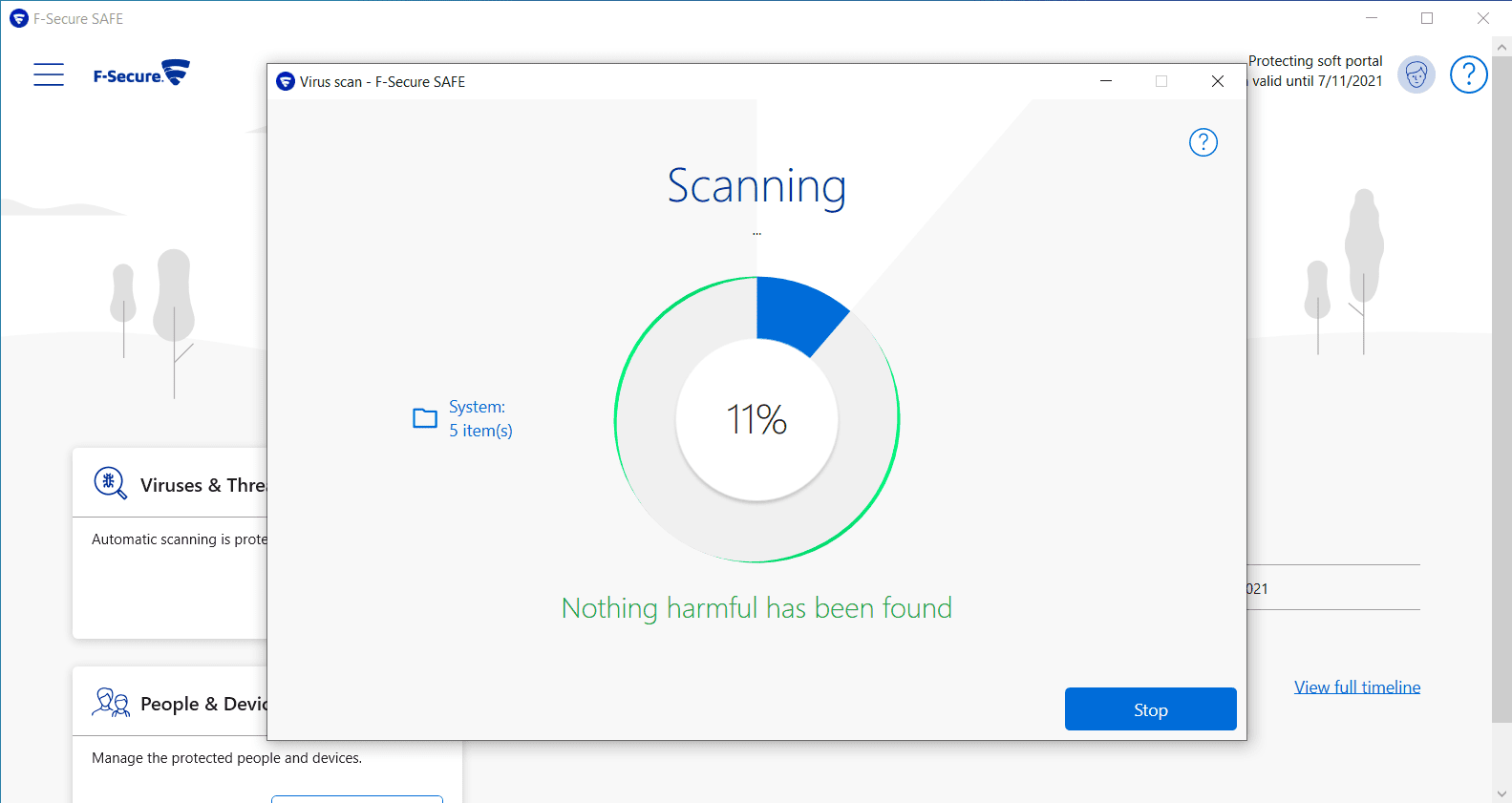Open the hamburger menu in F-Secure SAFE
Screen dimensions: 1512x803
coord(49,74)
